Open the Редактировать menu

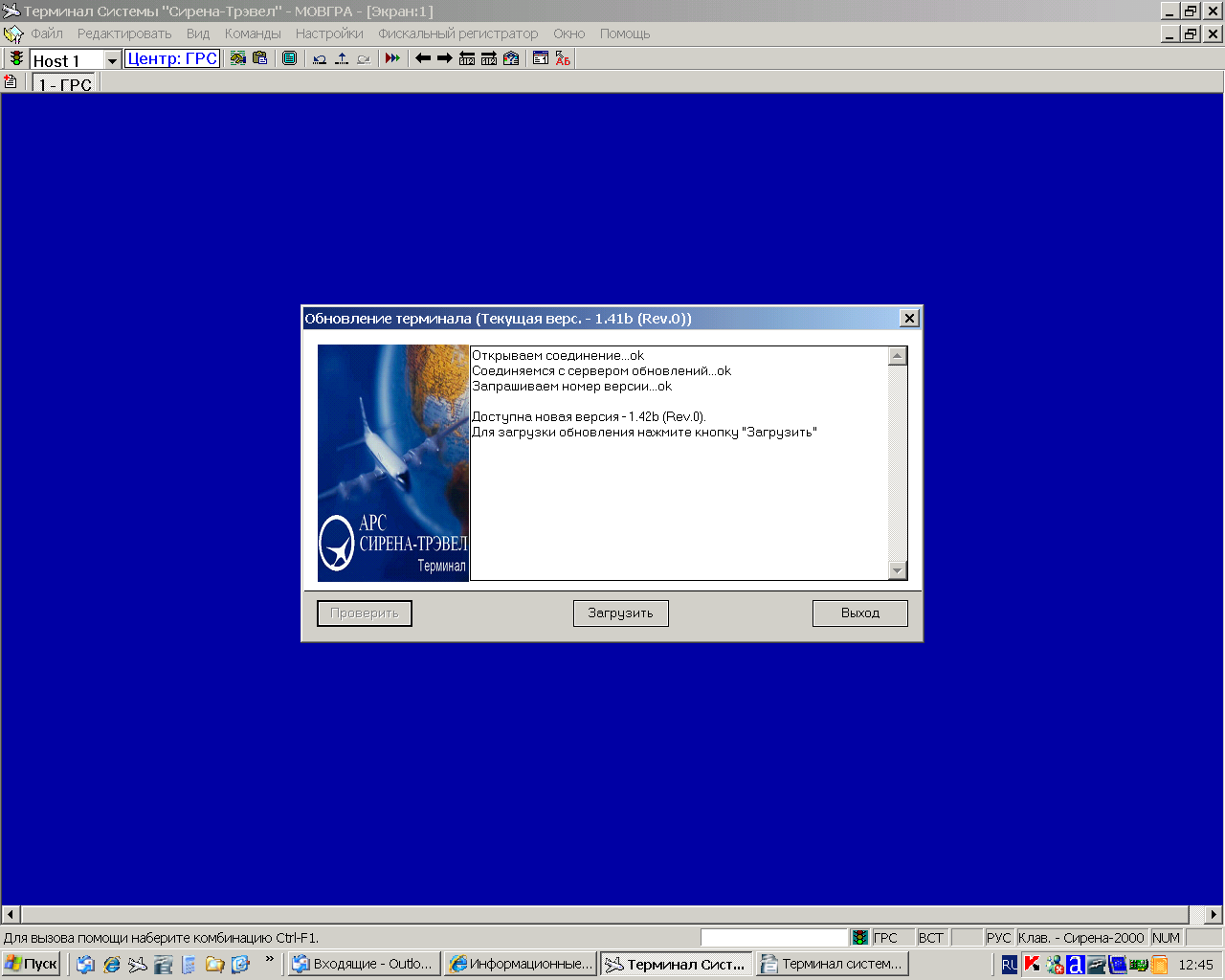(x=124, y=33)
